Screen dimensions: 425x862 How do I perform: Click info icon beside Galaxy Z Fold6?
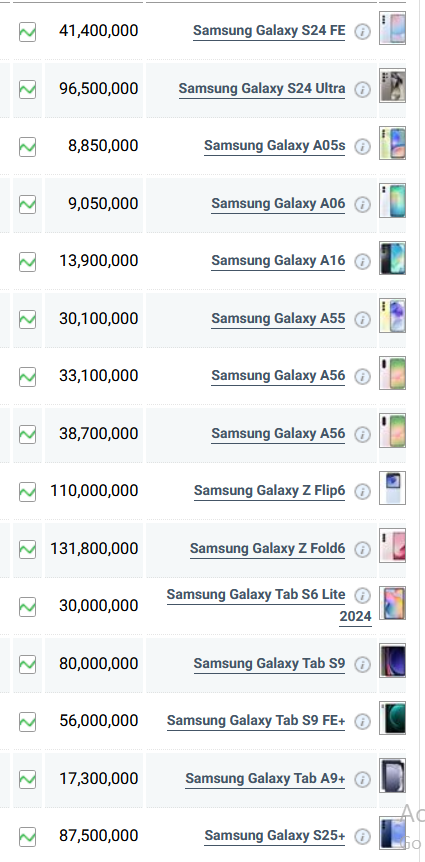pos(362,549)
